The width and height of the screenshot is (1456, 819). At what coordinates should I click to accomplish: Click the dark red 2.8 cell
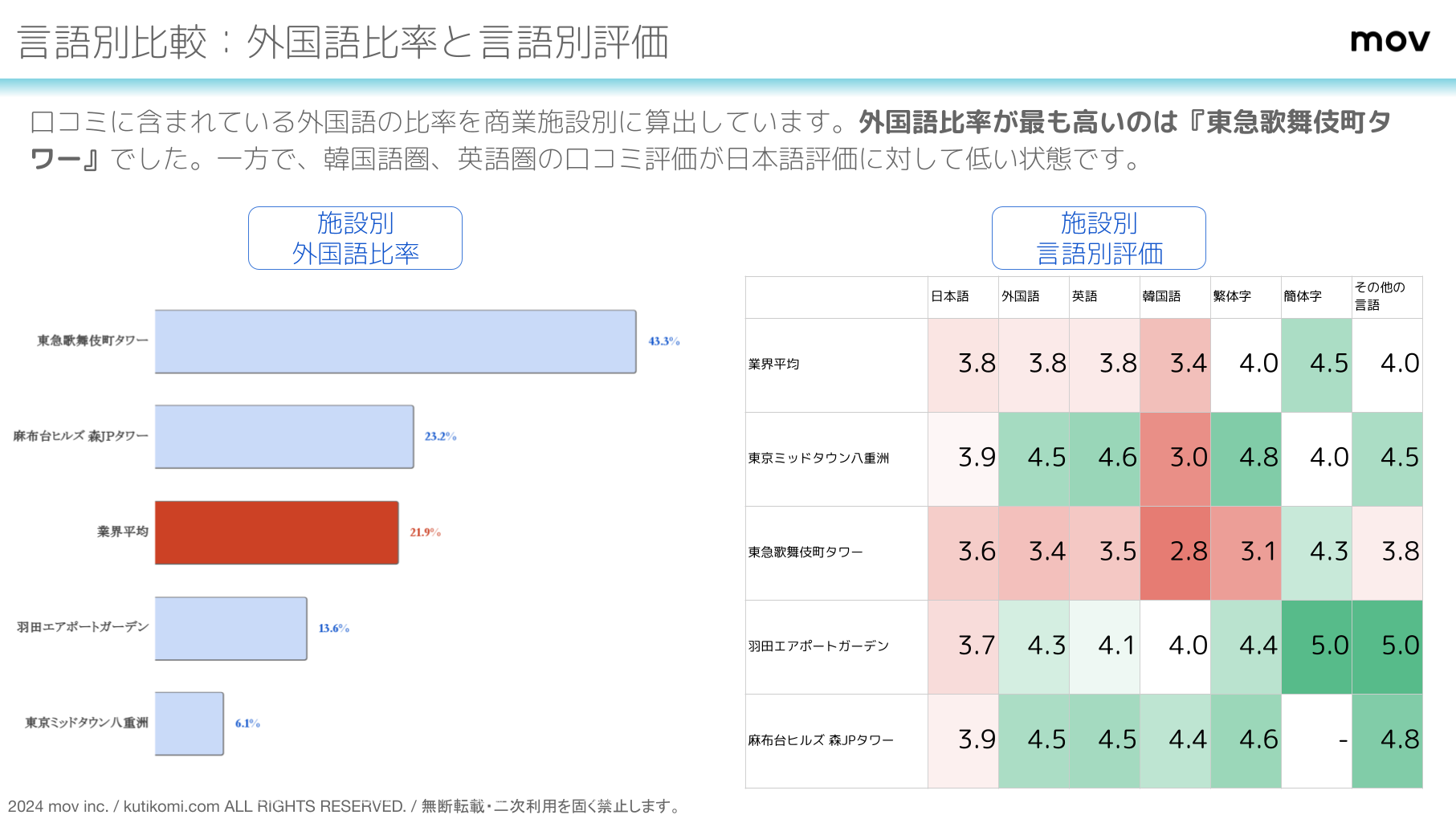(1175, 552)
